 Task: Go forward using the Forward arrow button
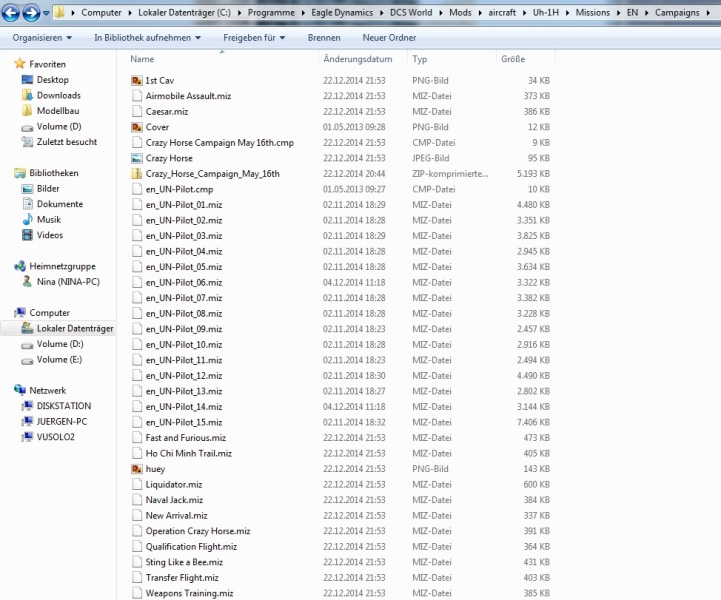31,12
